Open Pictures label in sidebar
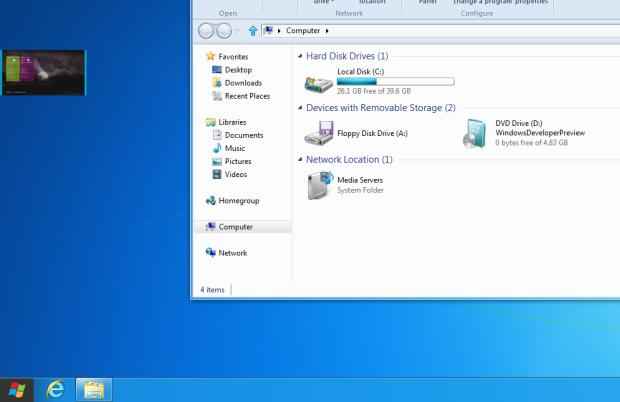This screenshot has height=402, width=620. pyautogui.click(x=238, y=161)
